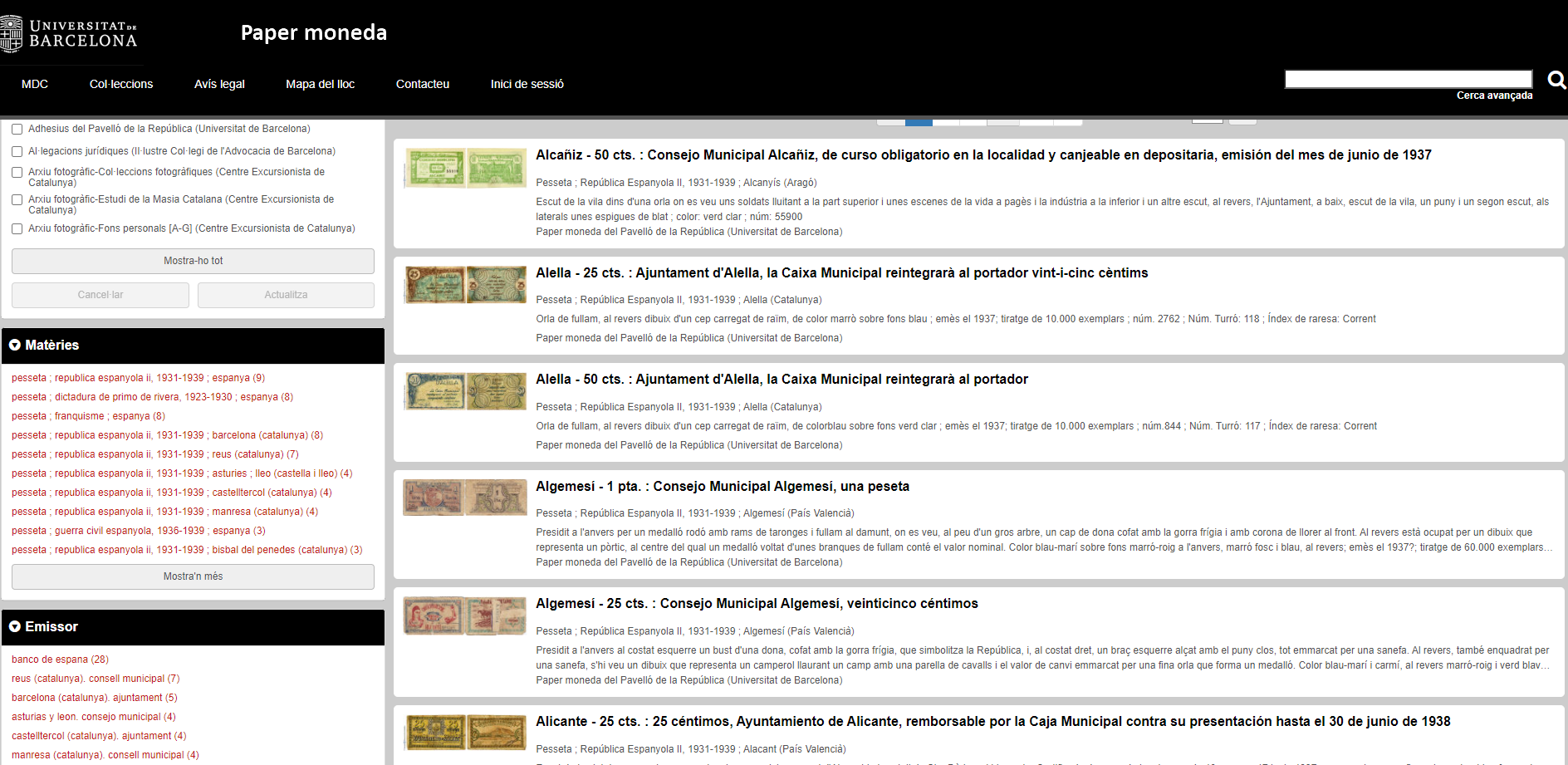This screenshot has height=765, width=1568.
Task: Collapse the Emissor section arrow icon
Action: click(x=15, y=627)
